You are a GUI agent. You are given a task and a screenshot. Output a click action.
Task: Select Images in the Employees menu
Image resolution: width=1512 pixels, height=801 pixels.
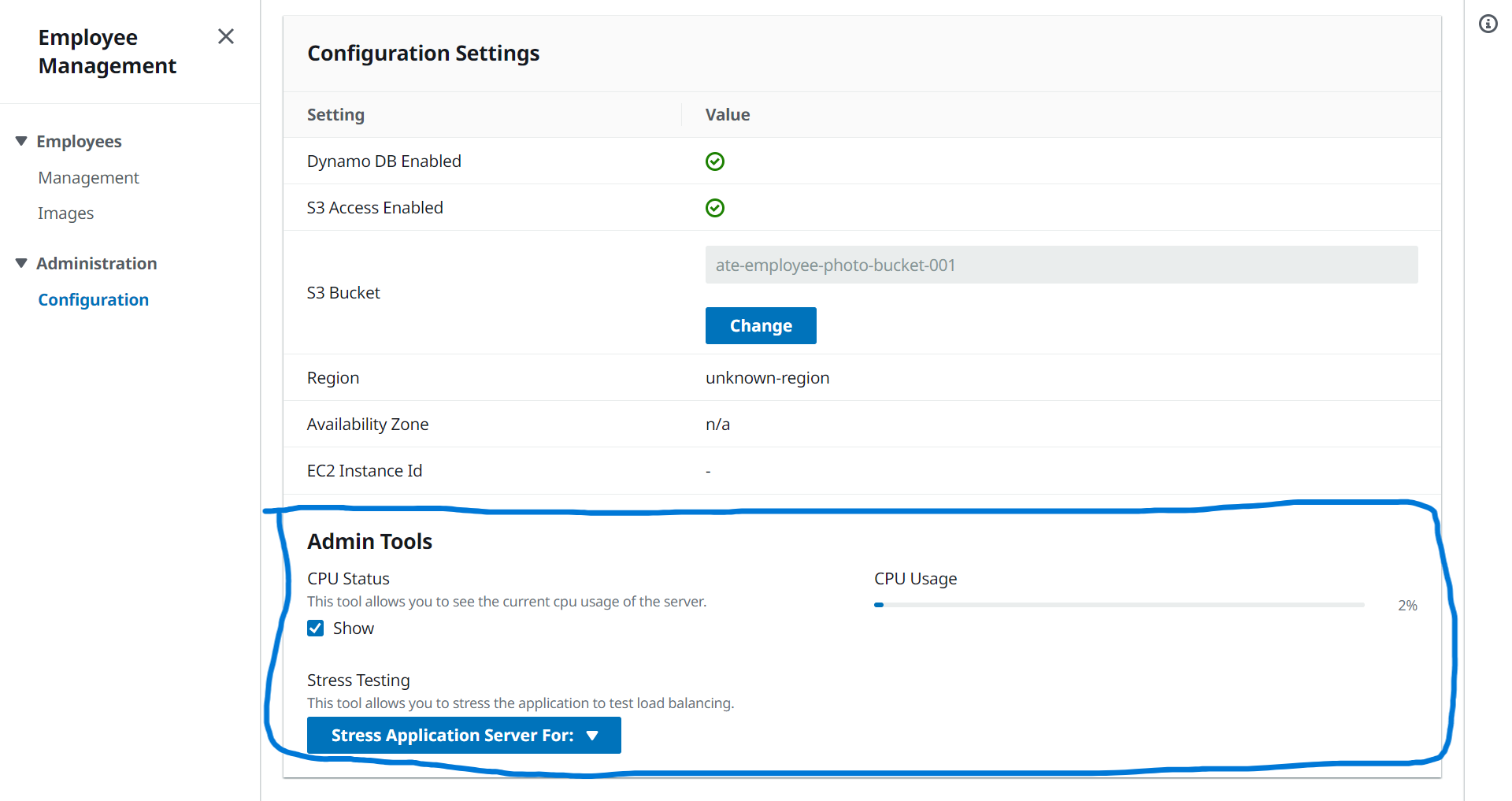click(65, 213)
